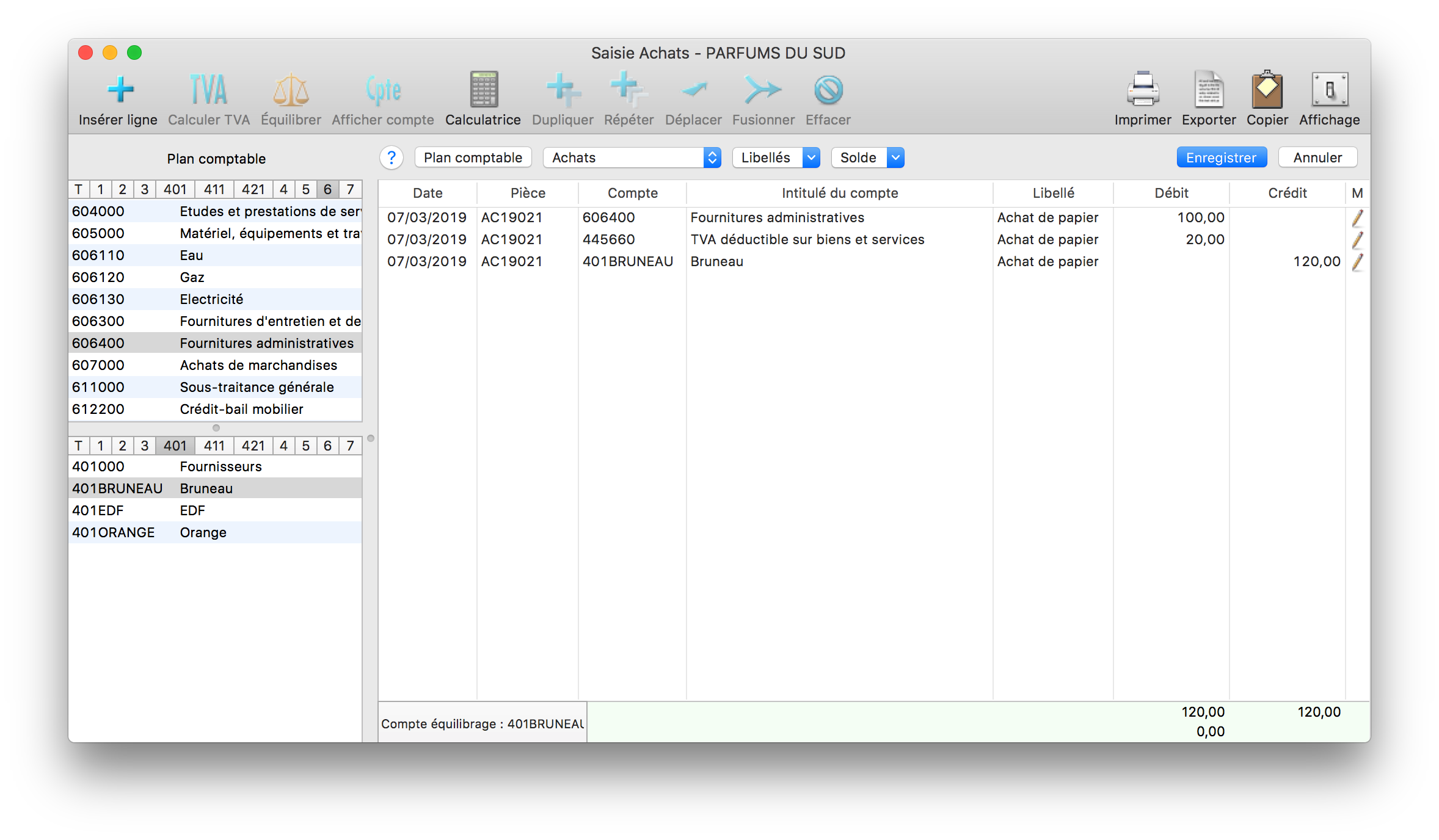Click the Annuler button
Viewport: 1439px width, 840px height.
[1317, 158]
